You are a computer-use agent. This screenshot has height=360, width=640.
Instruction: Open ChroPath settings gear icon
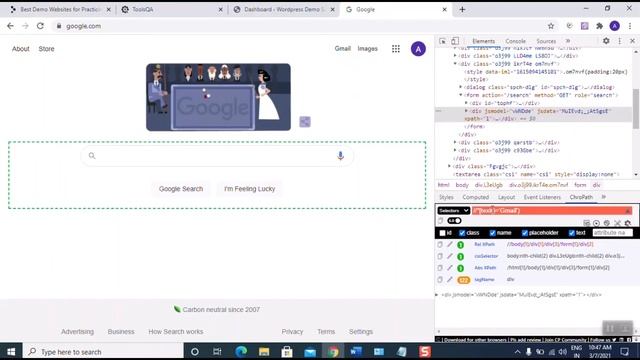628,223
